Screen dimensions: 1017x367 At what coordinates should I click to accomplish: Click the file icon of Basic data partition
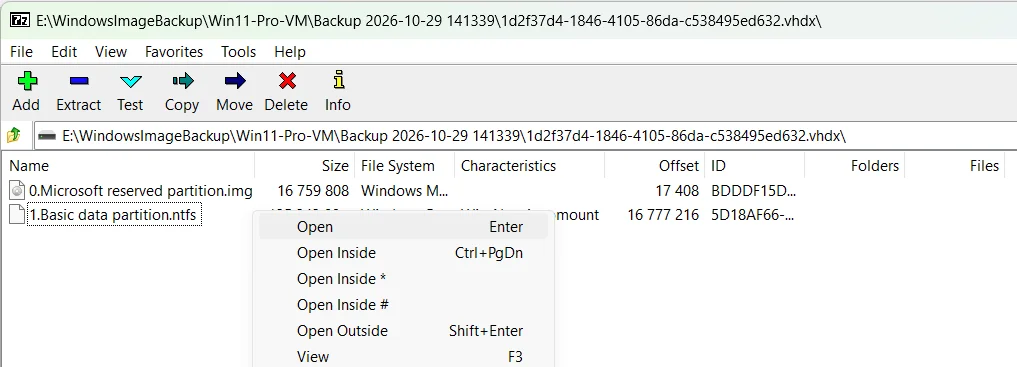click(x=17, y=214)
